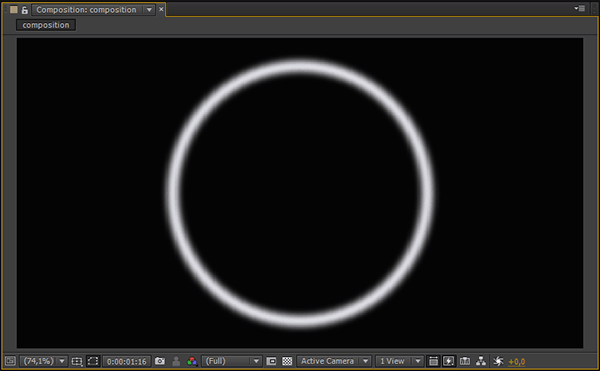Open the resolution dropdown set to Full

[232, 361]
